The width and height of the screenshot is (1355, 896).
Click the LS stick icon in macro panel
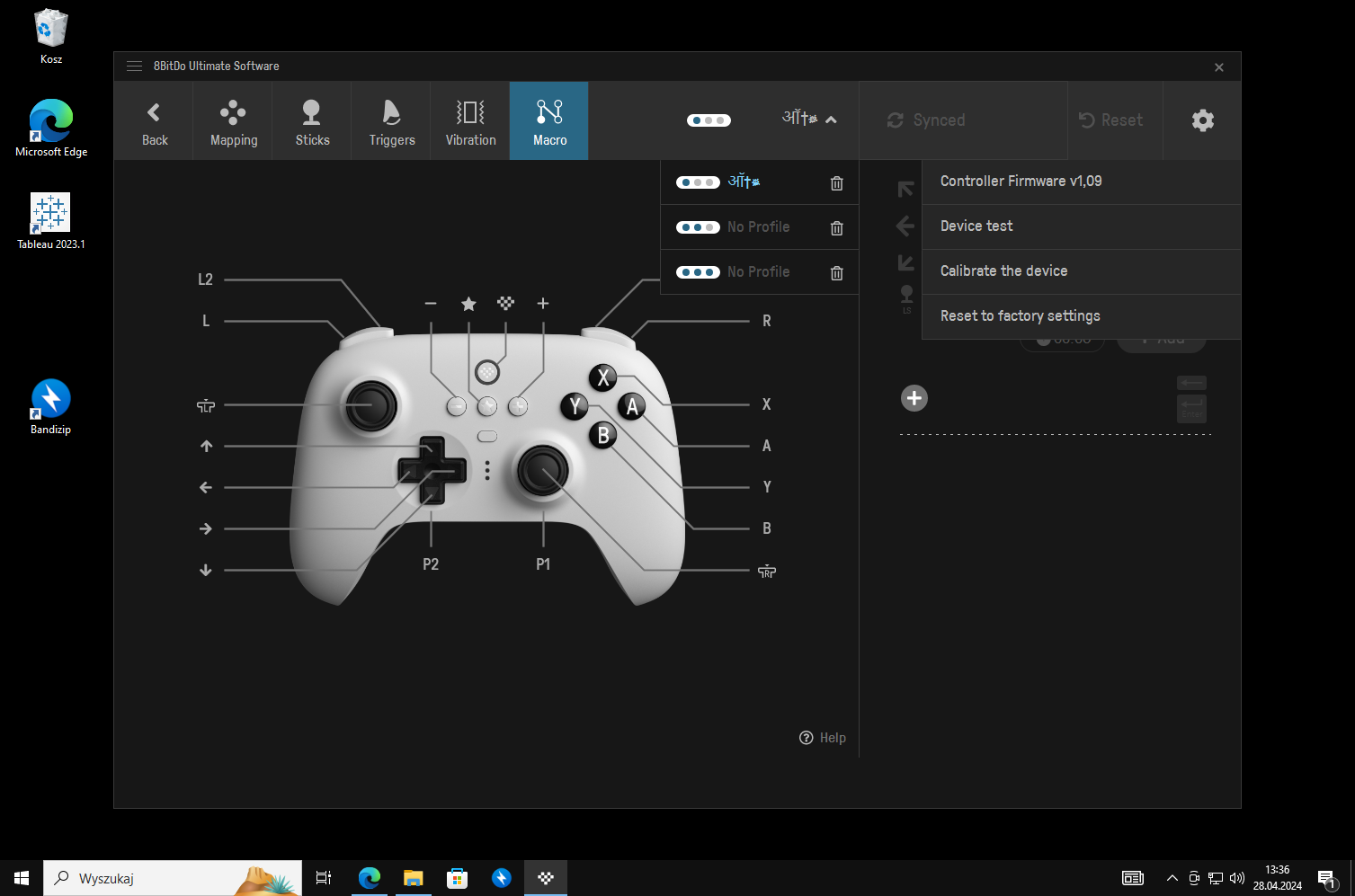[906, 298]
